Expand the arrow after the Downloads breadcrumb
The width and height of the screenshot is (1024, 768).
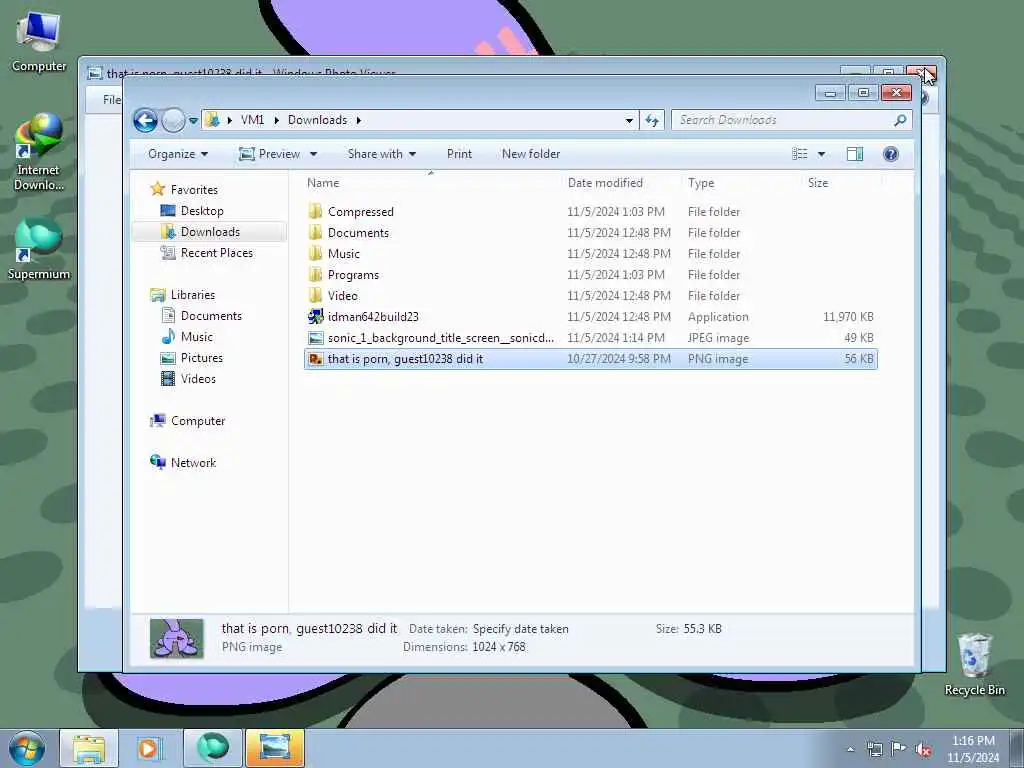click(x=359, y=120)
